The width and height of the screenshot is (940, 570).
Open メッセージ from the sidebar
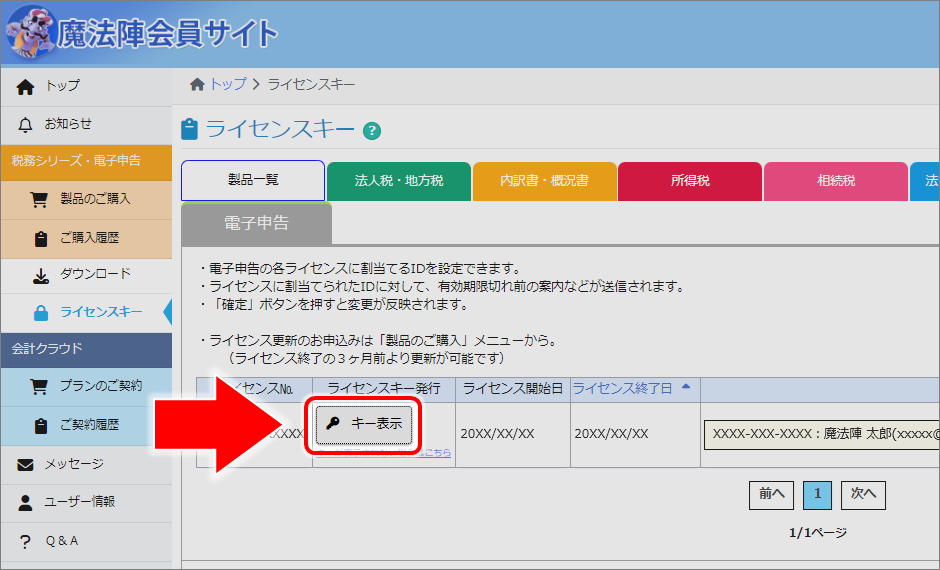click(73, 464)
